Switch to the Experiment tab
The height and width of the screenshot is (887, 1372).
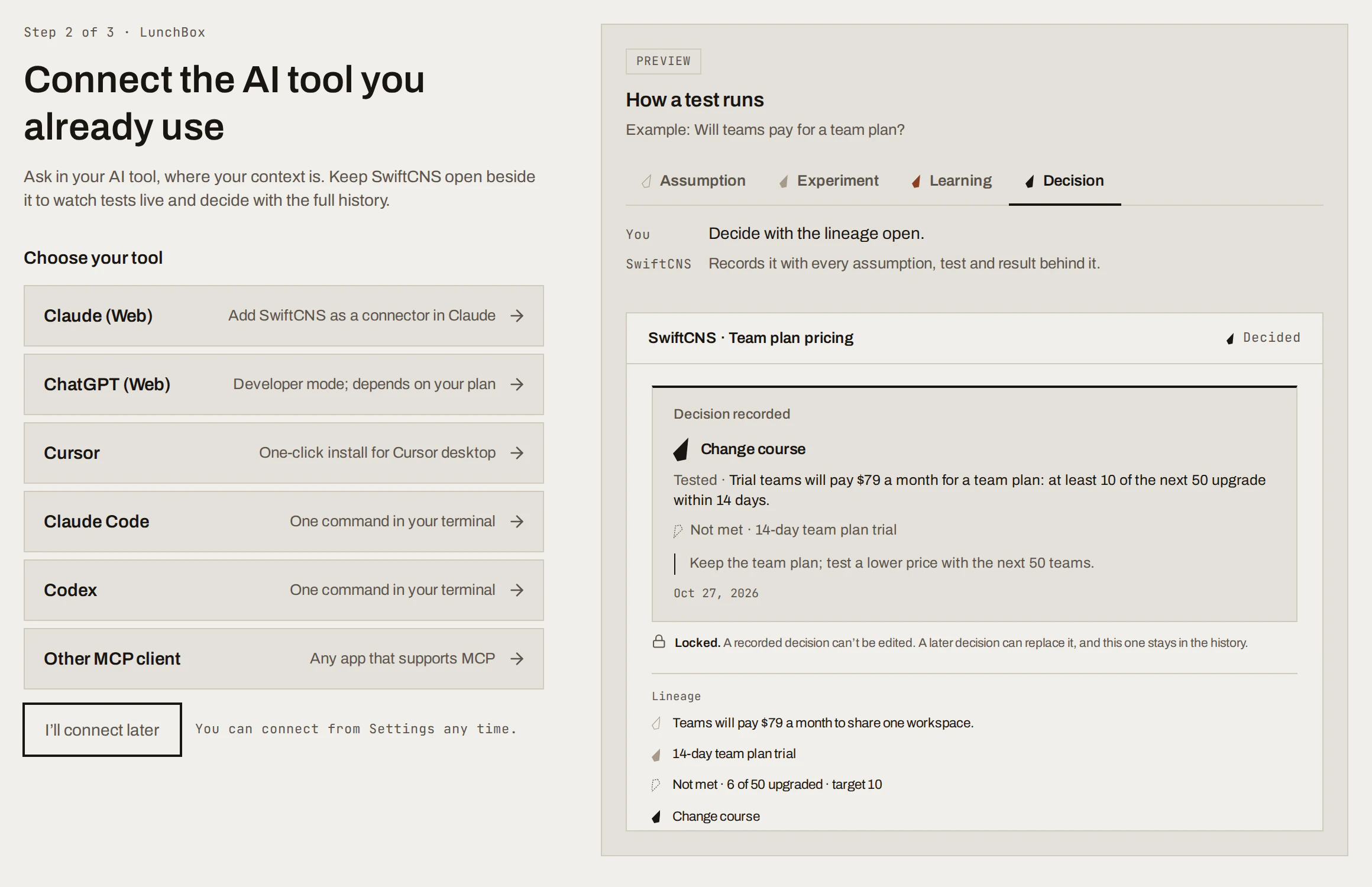(x=829, y=181)
